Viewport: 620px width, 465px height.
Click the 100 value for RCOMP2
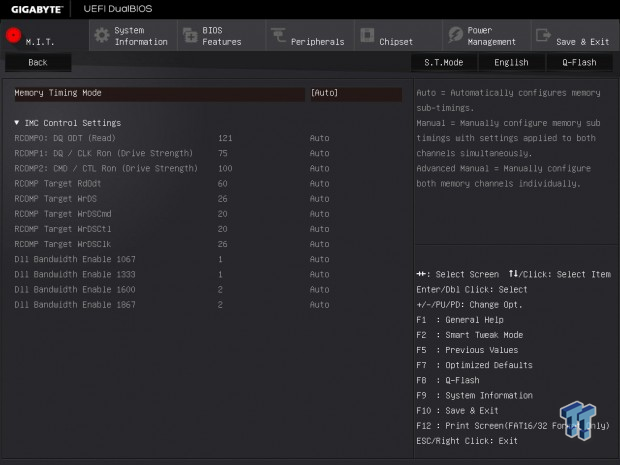pyautogui.click(x=225, y=168)
